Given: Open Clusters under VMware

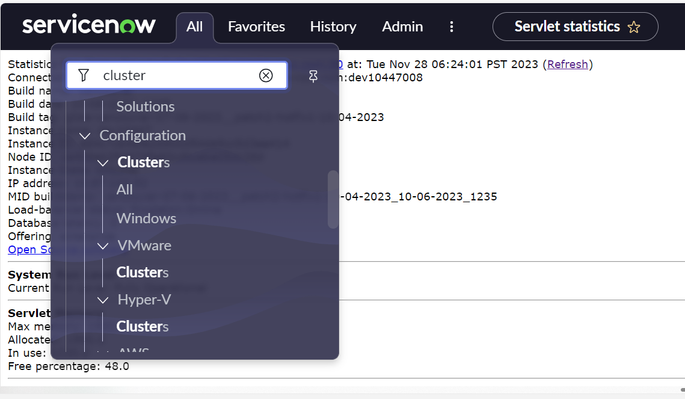Looking at the screenshot, I should pyautogui.click(x=142, y=272).
